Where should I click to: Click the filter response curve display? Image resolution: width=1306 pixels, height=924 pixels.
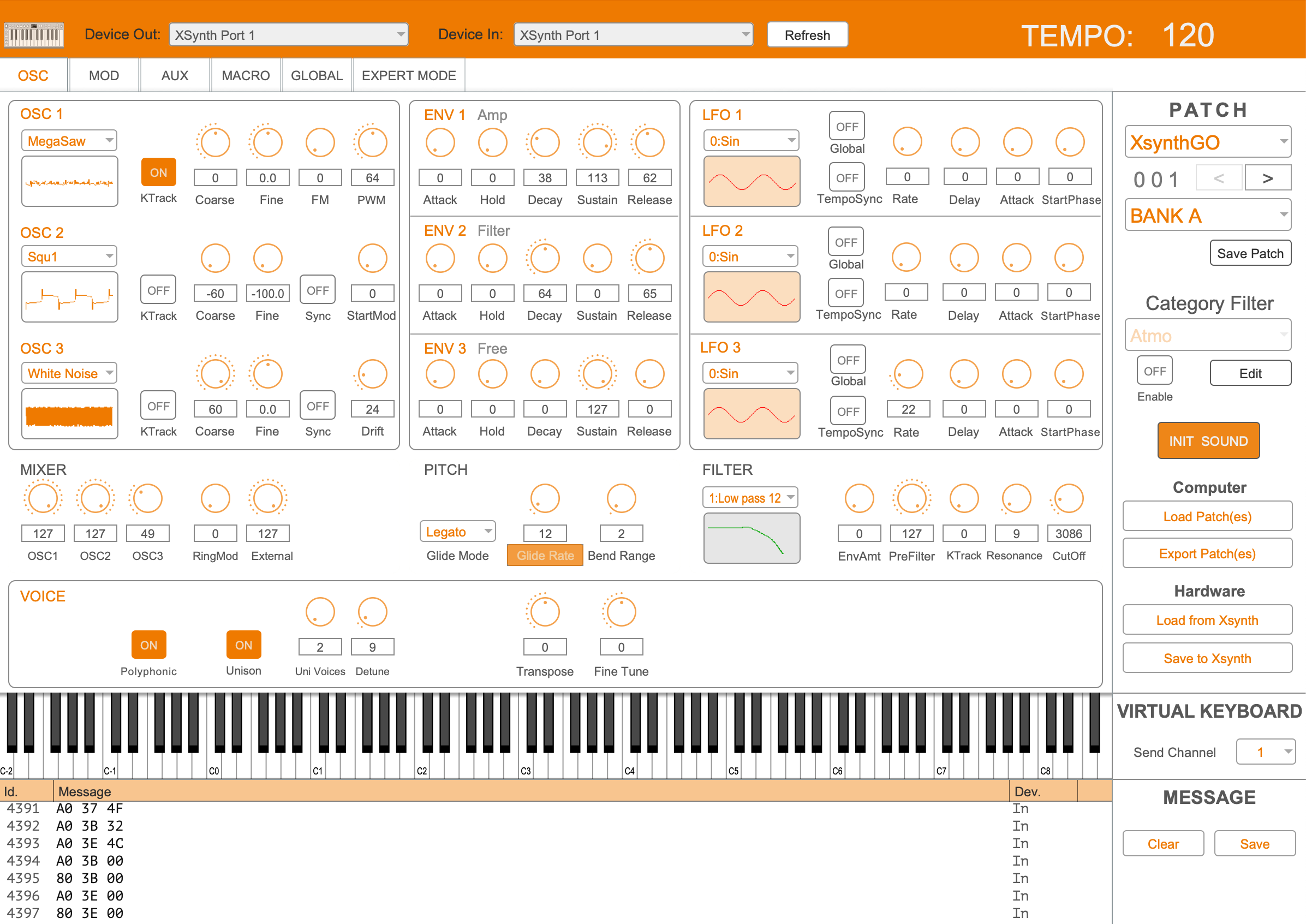click(x=751, y=537)
